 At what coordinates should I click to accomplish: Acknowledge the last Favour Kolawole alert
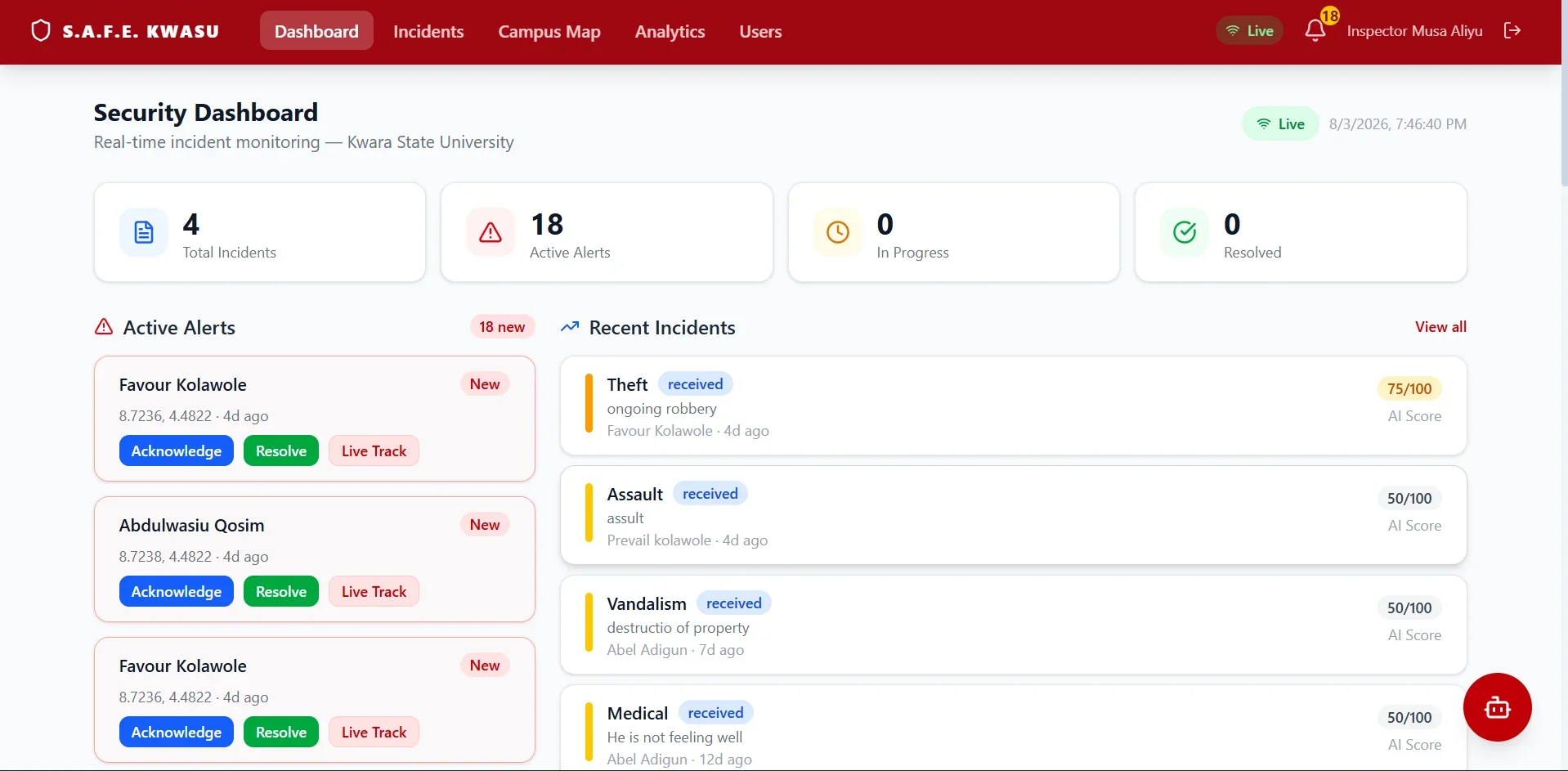177,732
